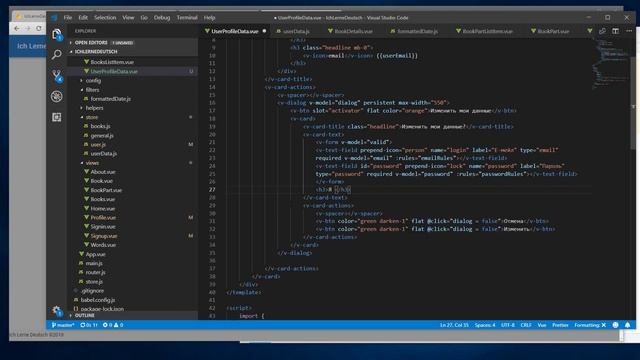Switch to the userData.js tab
This screenshot has width=640, height=360.
tap(296, 31)
